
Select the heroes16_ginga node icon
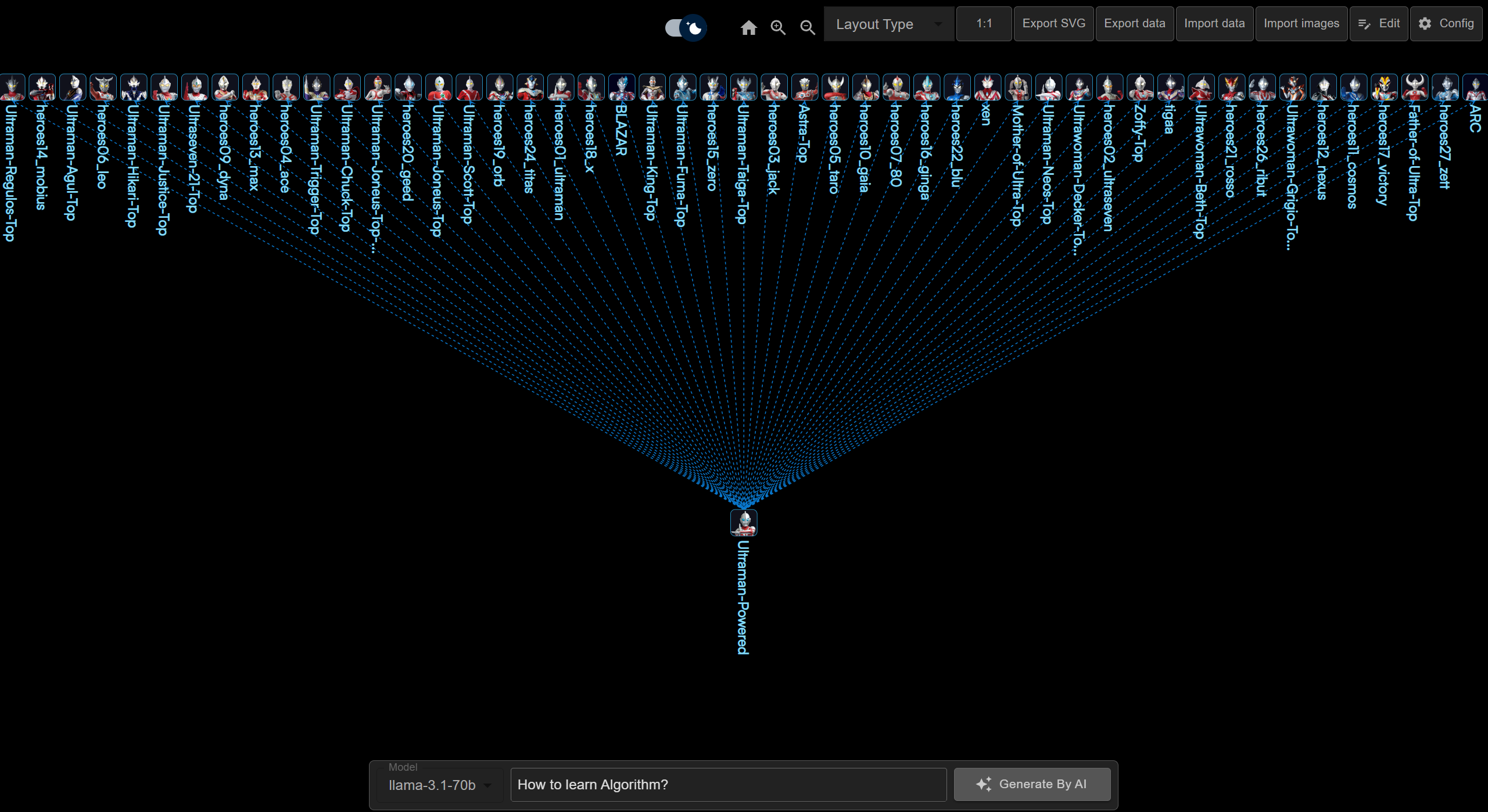927,87
